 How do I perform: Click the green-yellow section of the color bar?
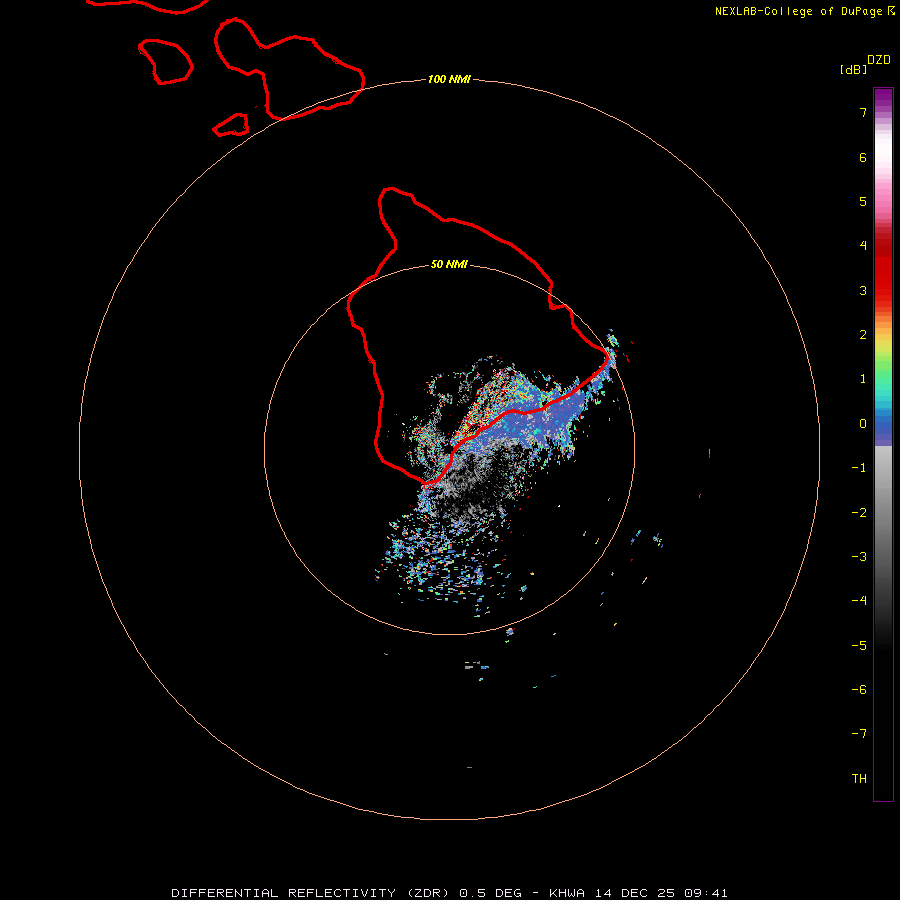click(x=883, y=356)
